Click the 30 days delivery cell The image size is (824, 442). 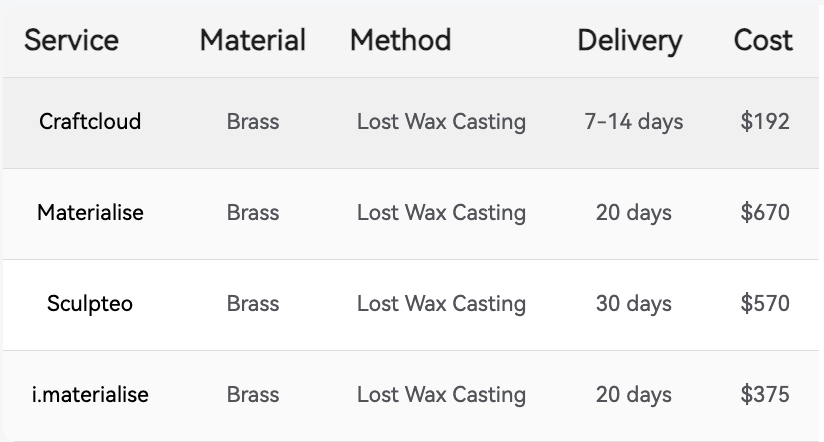[x=634, y=304]
